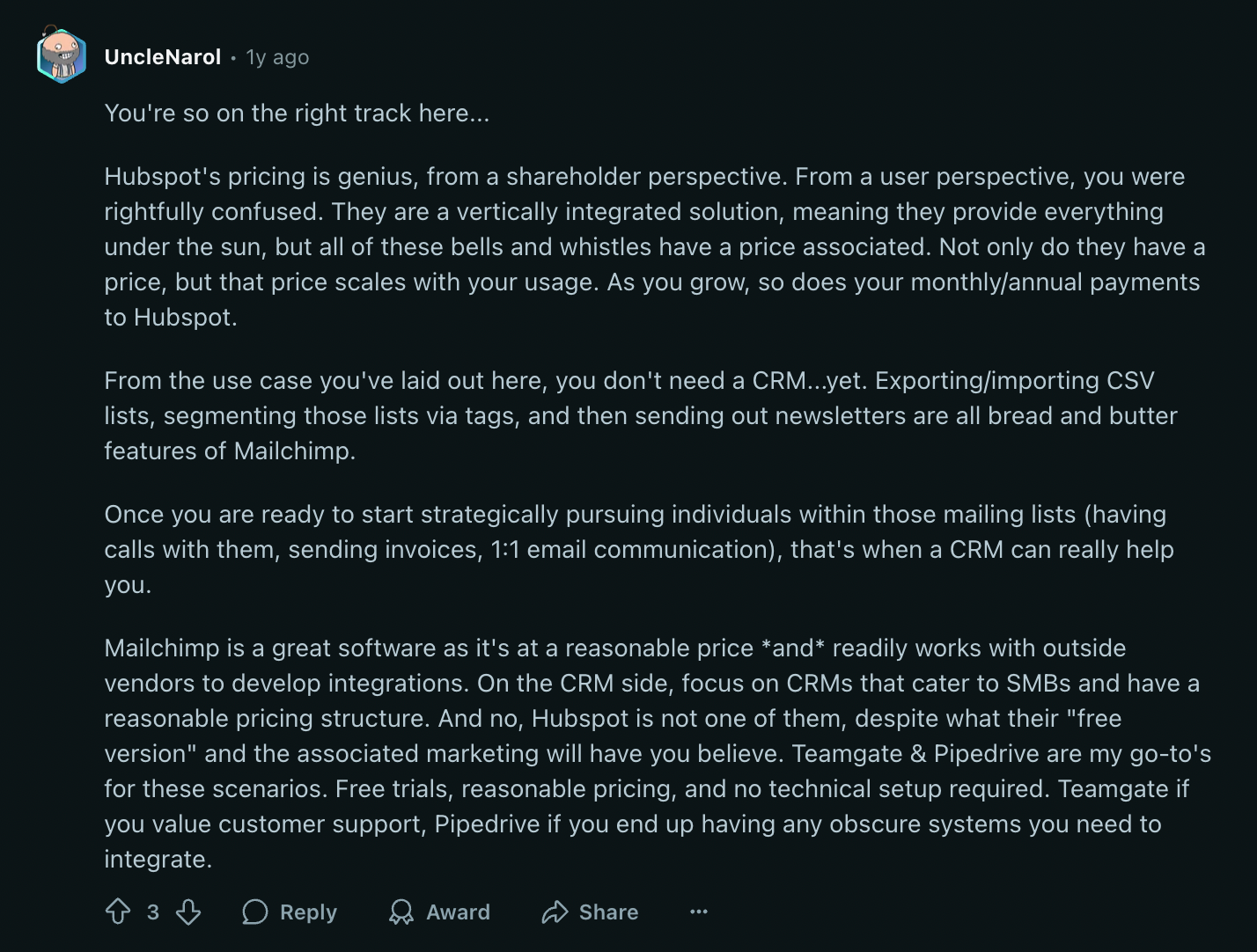
Task: Click the opening line "You're so on the right track"
Action: (297, 113)
